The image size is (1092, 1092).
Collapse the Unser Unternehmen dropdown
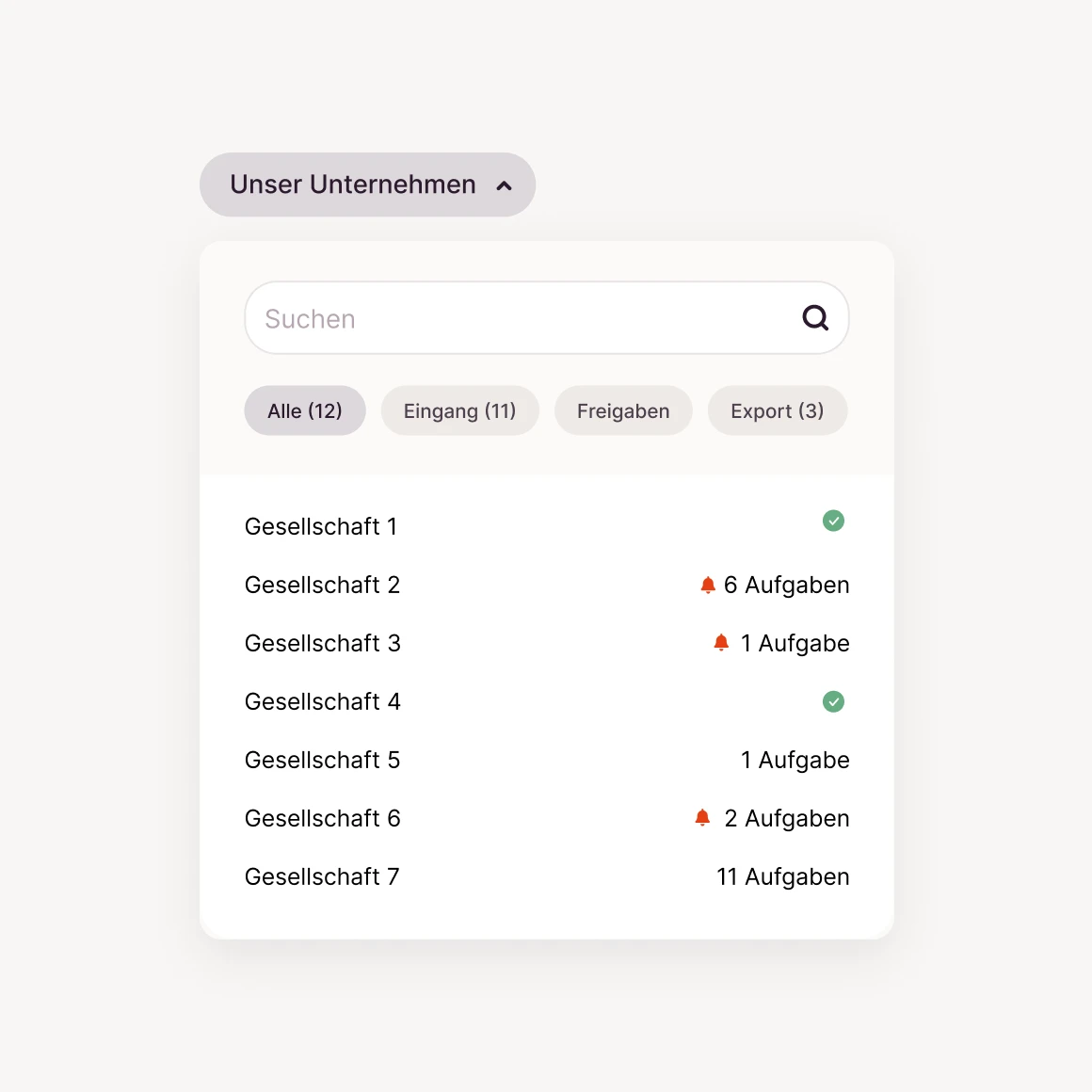[x=367, y=185]
